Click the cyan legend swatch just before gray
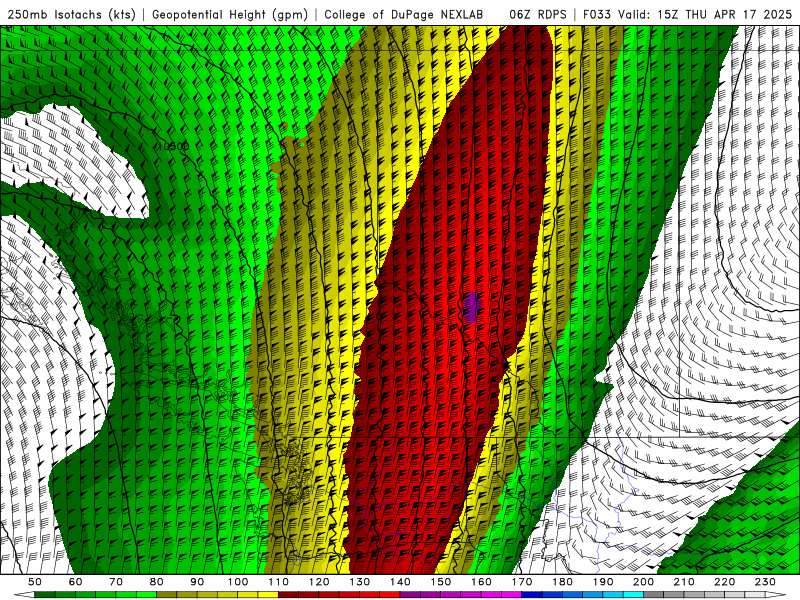The height and width of the screenshot is (600, 800). pos(633,595)
